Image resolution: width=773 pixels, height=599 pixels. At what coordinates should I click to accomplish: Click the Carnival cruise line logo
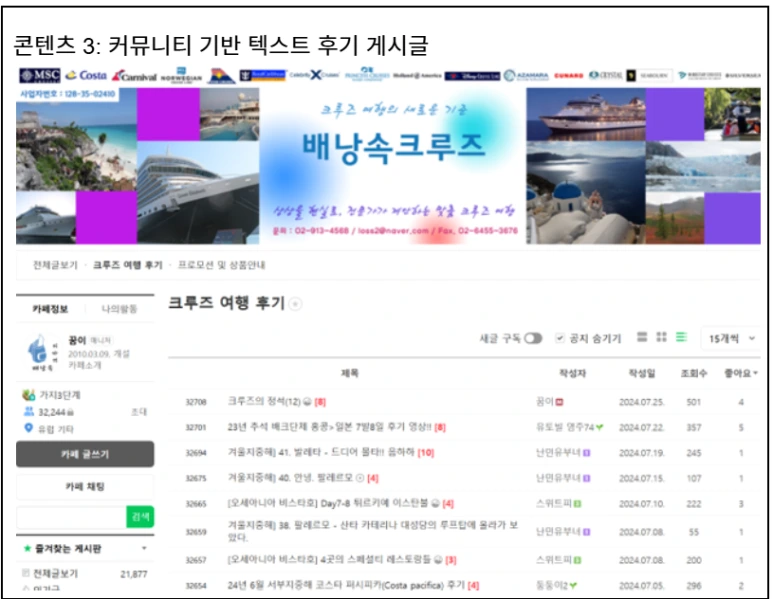(134, 76)
